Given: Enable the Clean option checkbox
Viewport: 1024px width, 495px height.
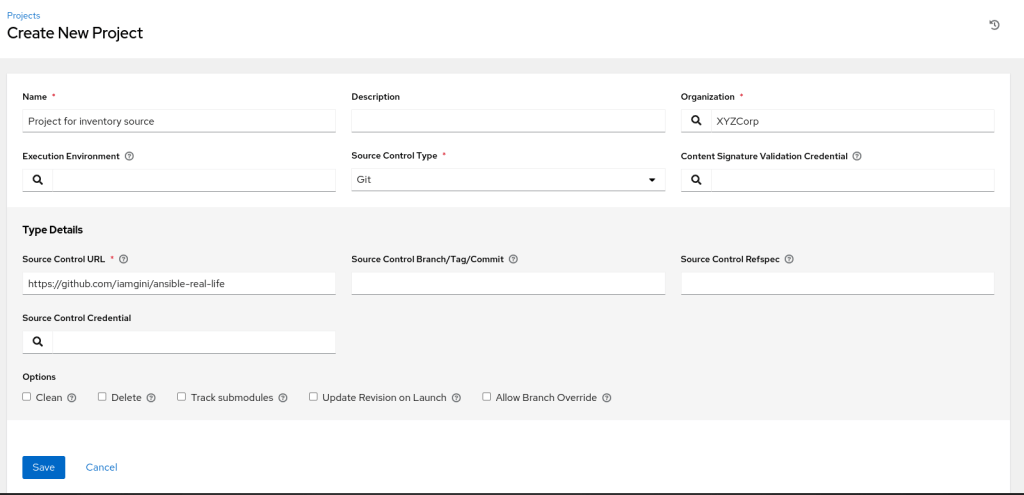Looking at the screenshot, I should (x=27, y=396).
